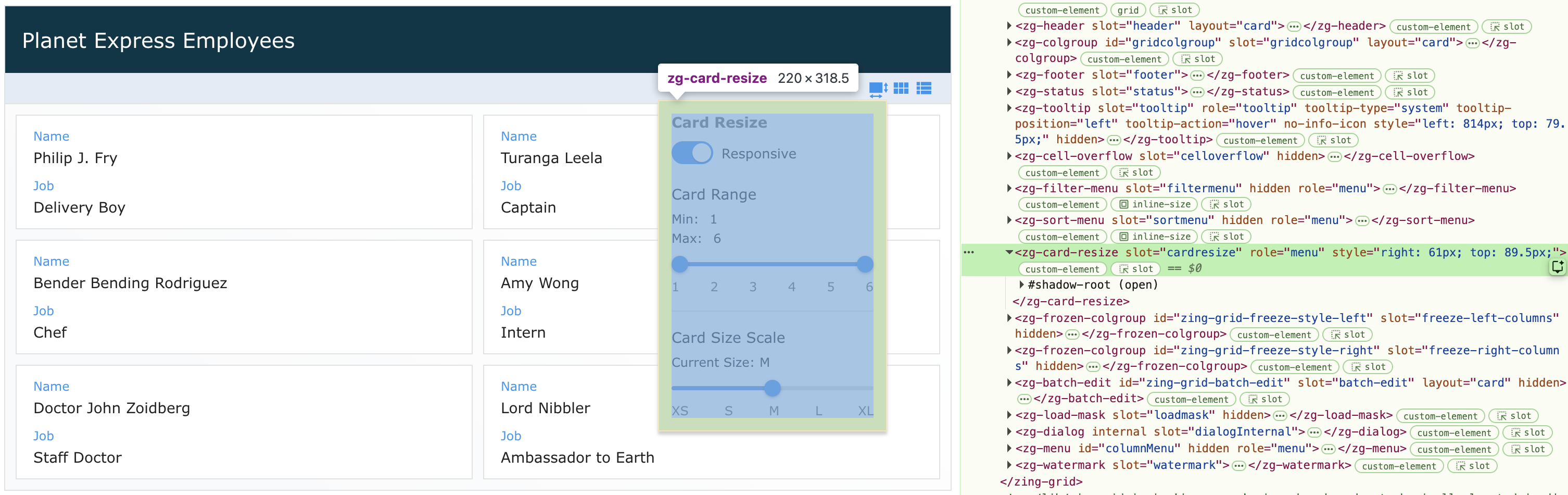Expand the zg-header element node

coord(1008,26)
